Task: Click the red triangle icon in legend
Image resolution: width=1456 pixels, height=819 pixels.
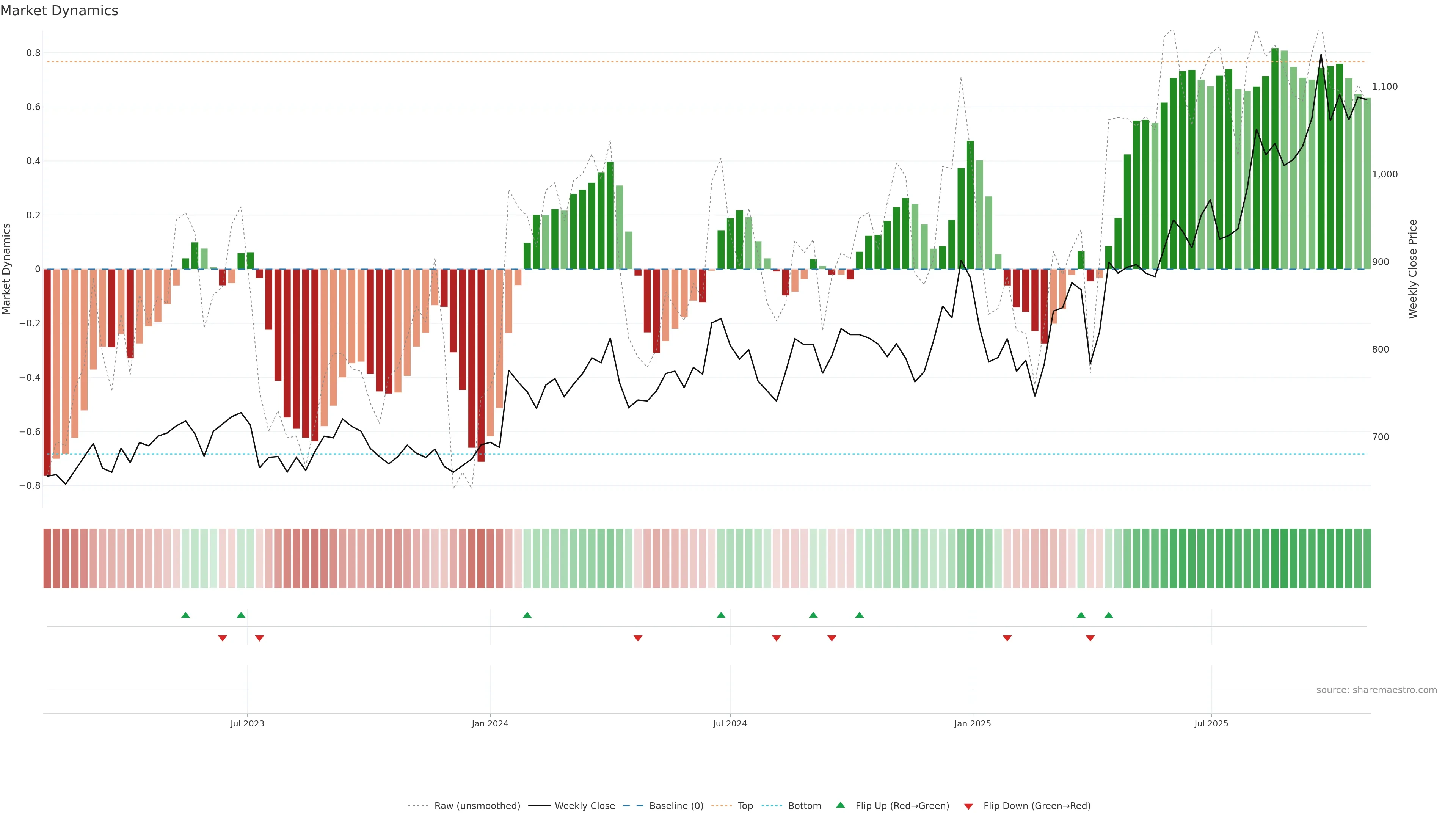Action: click(968, 806)
